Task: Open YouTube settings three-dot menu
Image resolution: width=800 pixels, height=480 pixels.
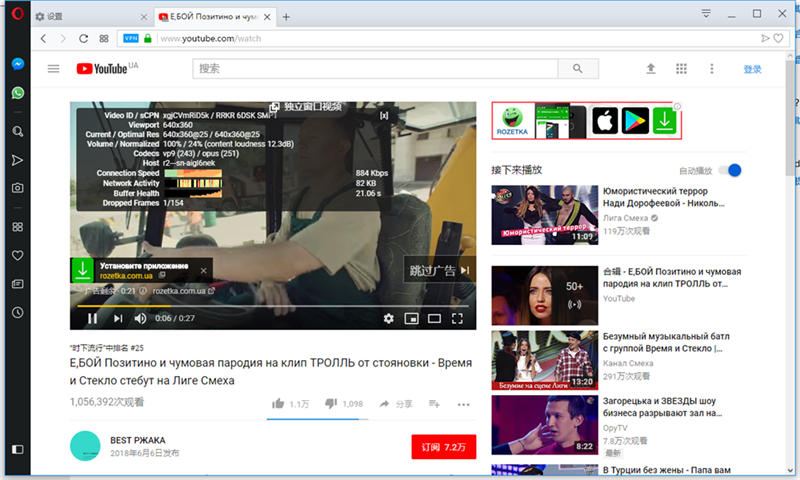Action: 712,68
